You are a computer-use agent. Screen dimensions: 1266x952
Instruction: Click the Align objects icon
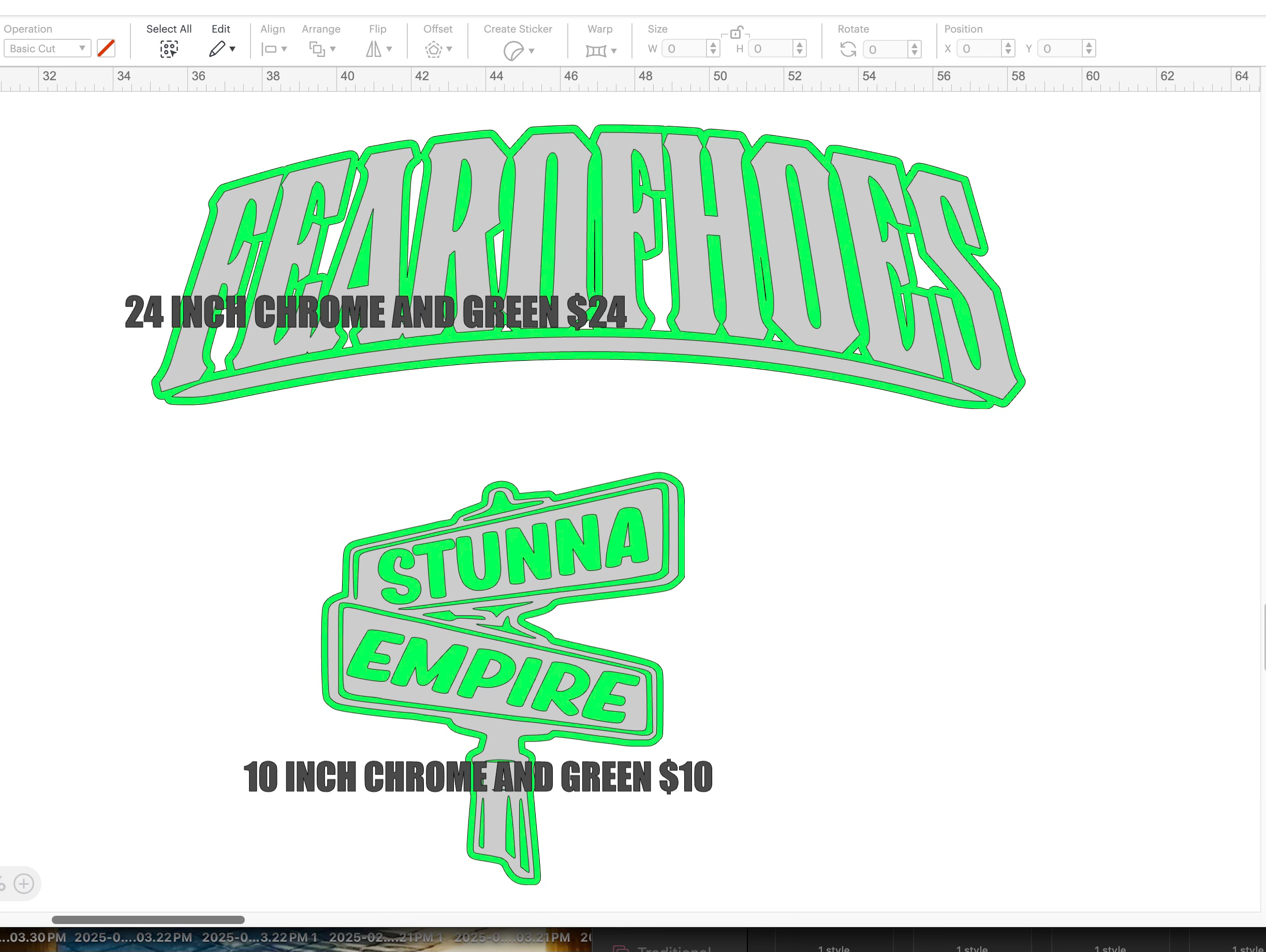click(x=269, y=49)
